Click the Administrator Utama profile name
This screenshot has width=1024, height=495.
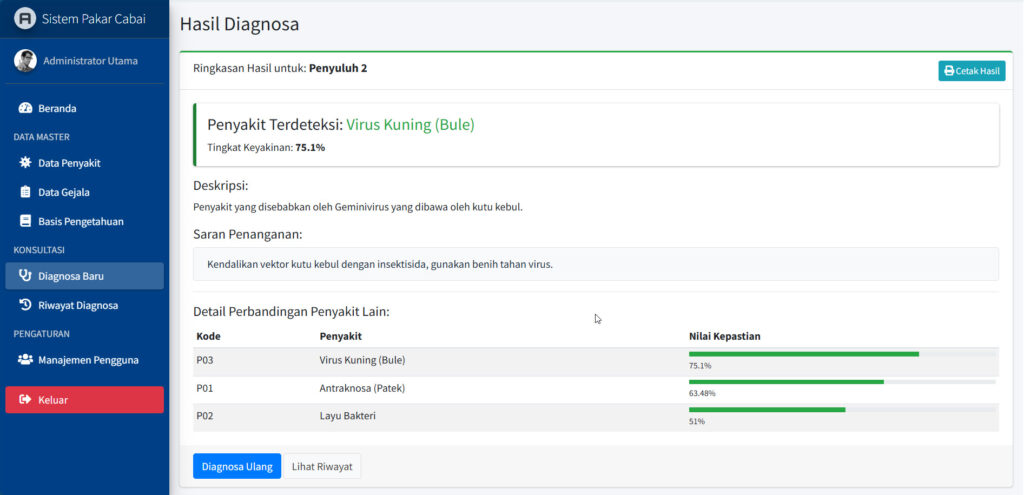pos(90,61)
